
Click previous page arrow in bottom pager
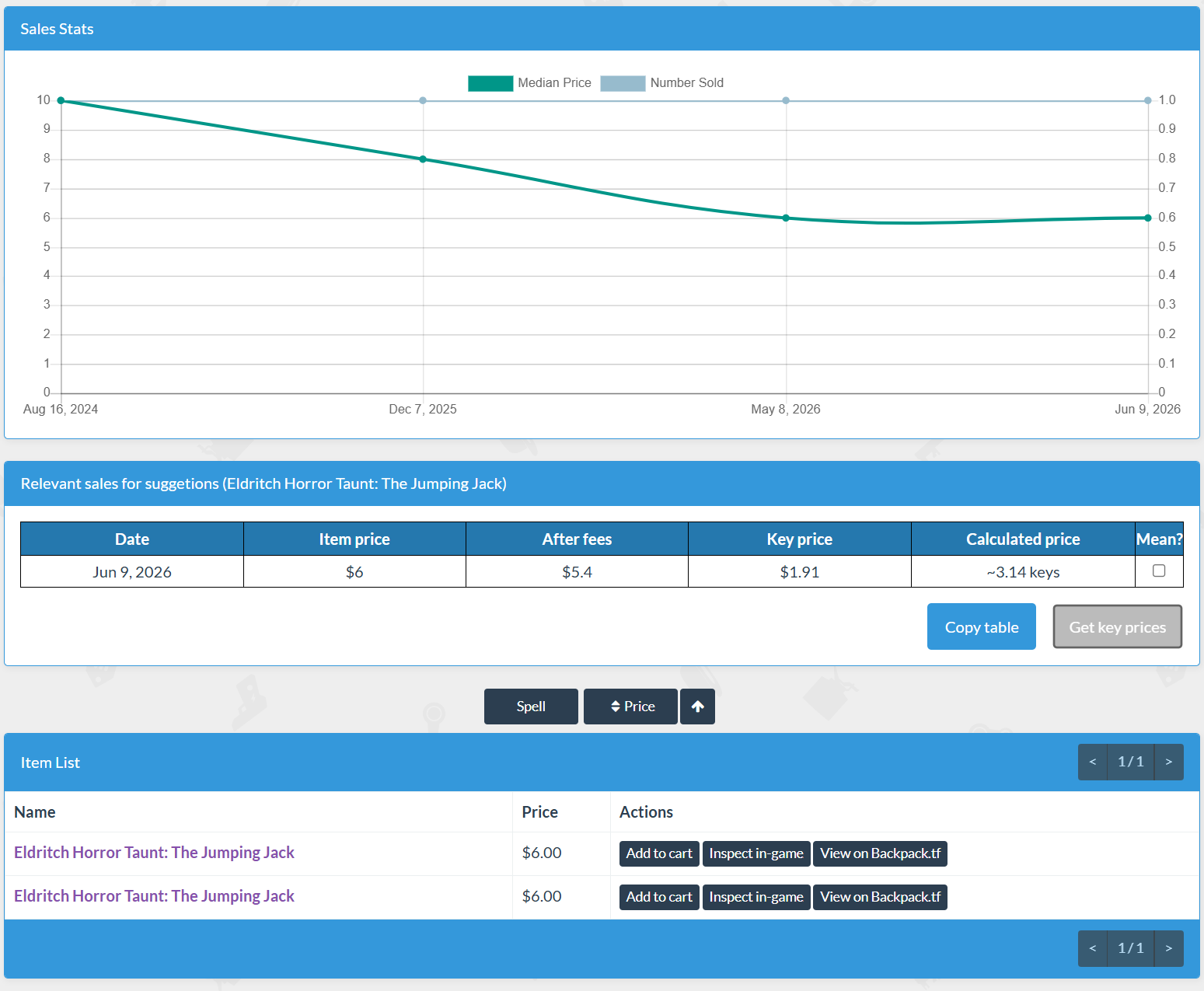click(1093, 948)
